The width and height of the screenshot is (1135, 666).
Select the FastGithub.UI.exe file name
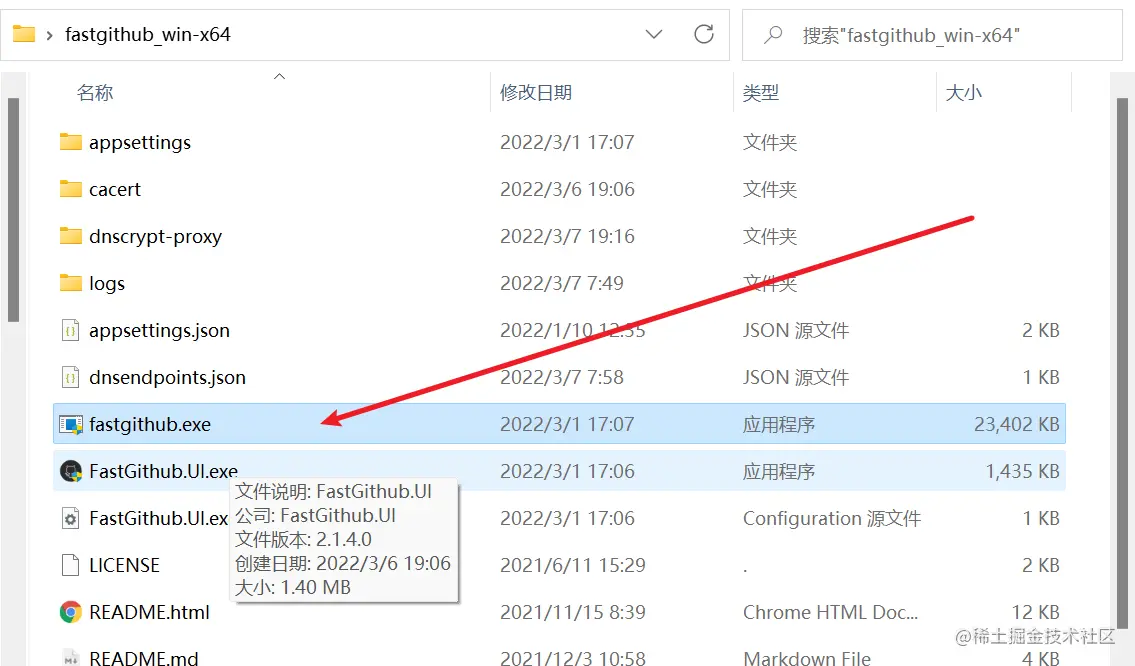(x=164, y=471)
